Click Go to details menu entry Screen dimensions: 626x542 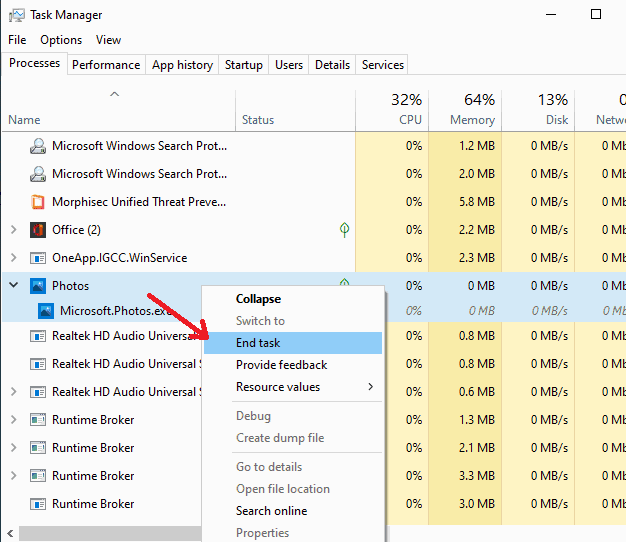click(x=293, y=467)
